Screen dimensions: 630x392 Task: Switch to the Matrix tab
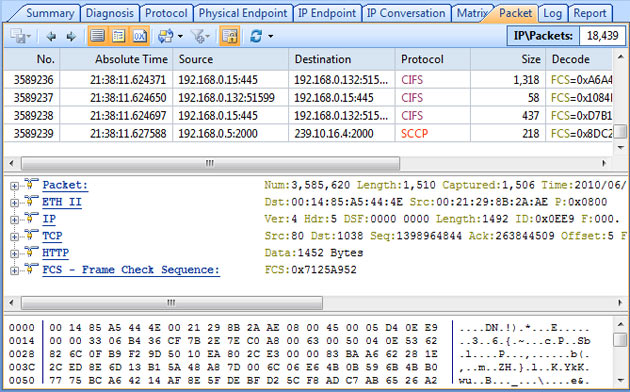[x=472, y=13]
